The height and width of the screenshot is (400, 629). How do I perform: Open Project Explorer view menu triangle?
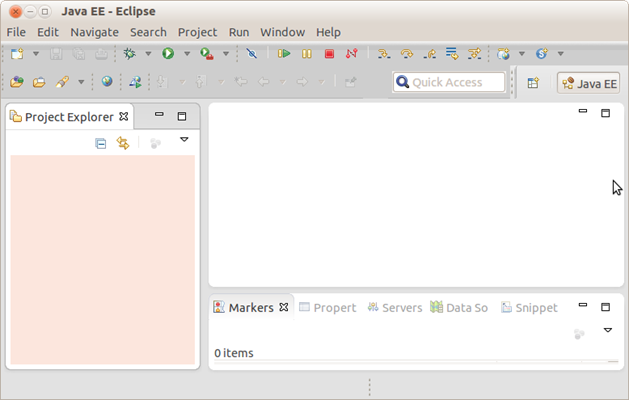pyautogui.click(x=184, y=139)
